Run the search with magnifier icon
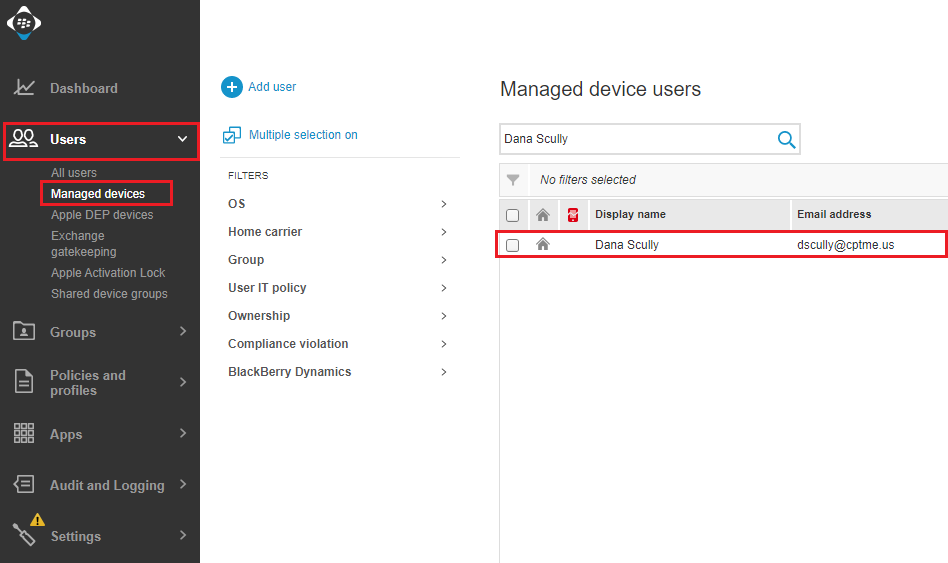 (786, 139)
